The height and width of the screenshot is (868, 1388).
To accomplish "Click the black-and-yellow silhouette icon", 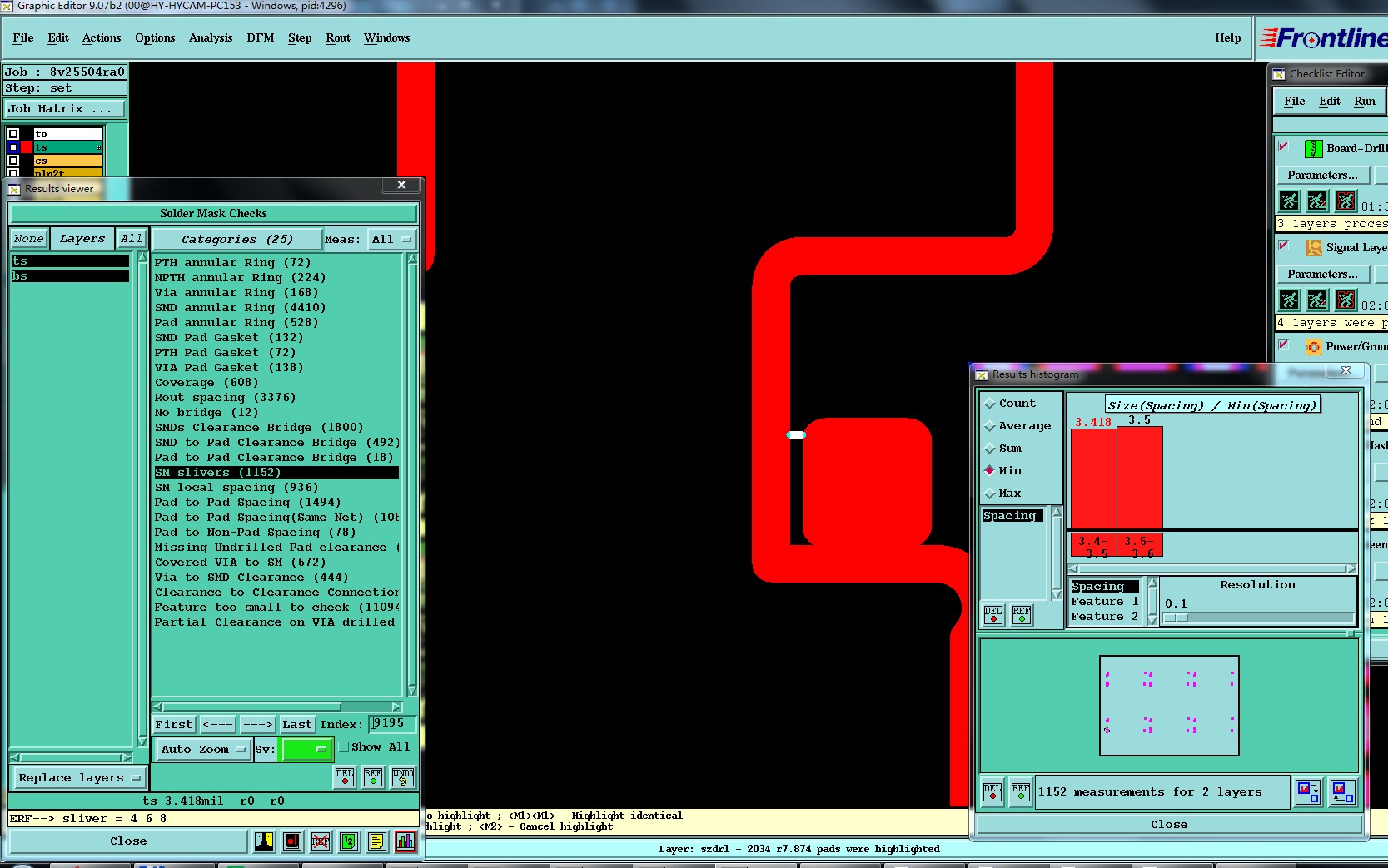I will [x=264, y=841].
